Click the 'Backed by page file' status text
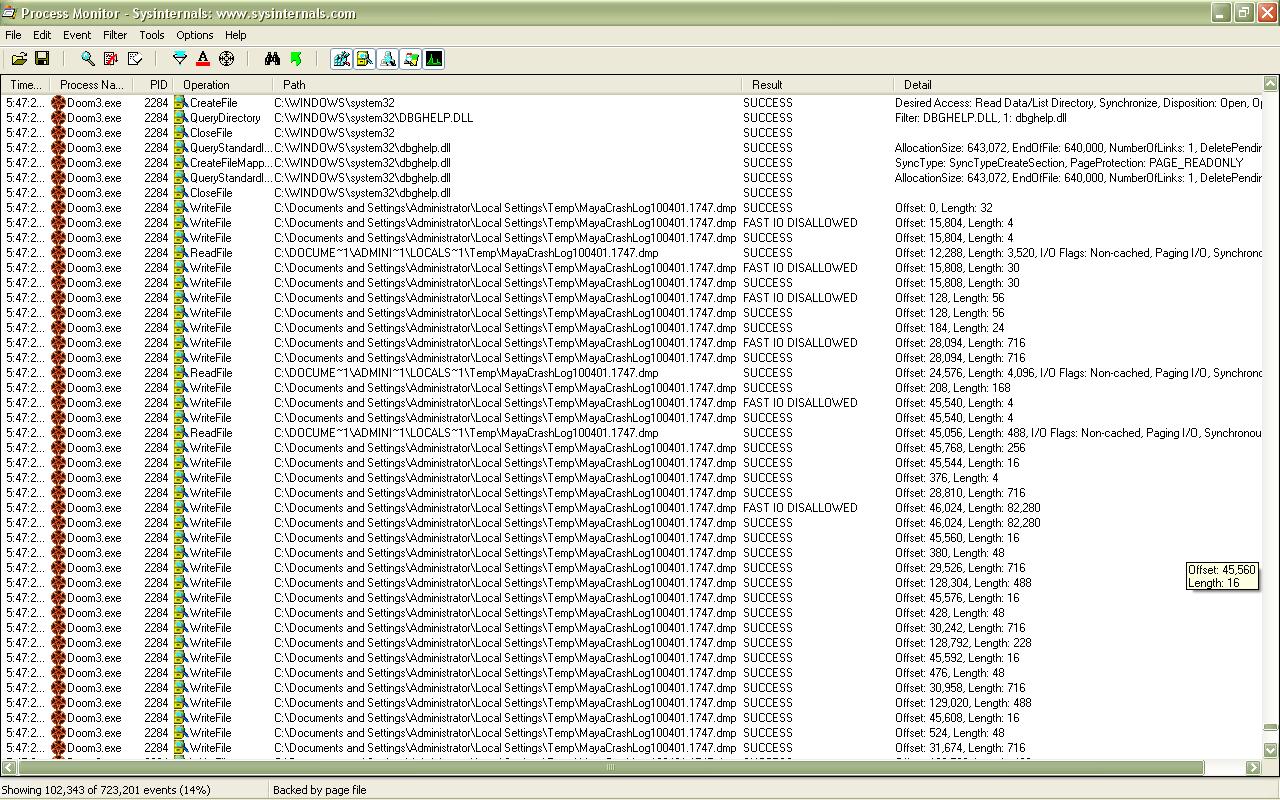 tap(320, 790)
